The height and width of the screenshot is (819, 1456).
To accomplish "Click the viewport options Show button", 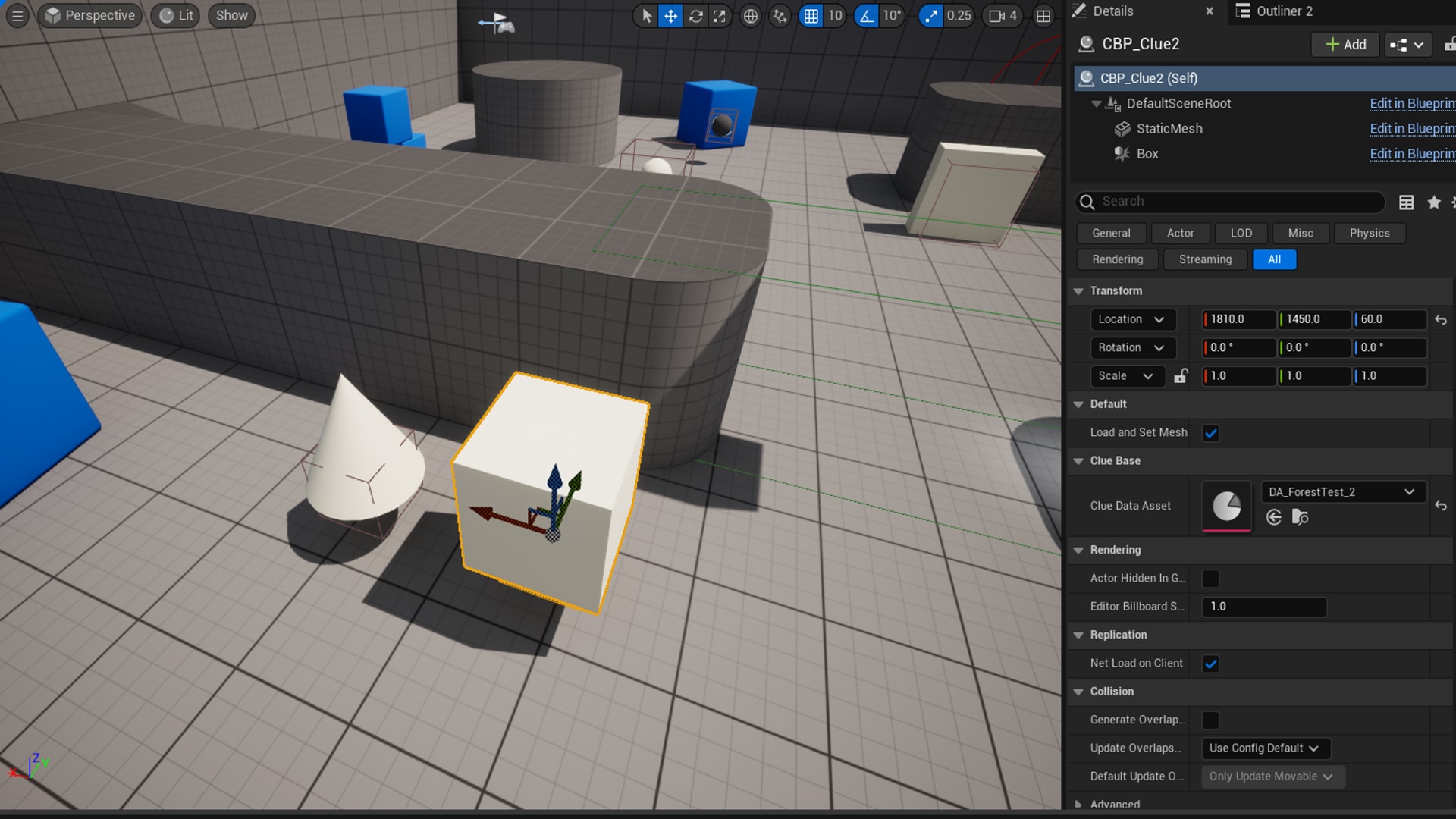I will tap(231, 15).
